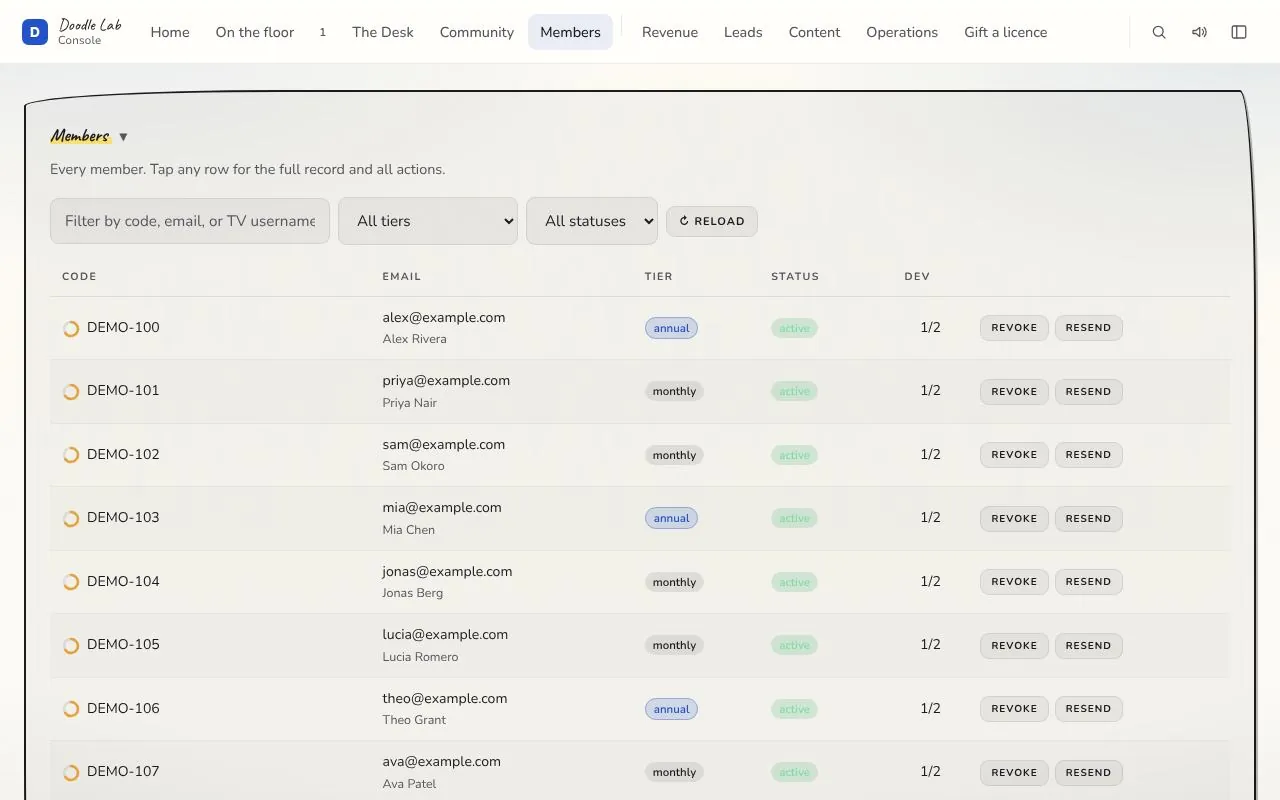Open the All statuses dropdown
Screen dimensions: 1280x800
tap(592, 221)
